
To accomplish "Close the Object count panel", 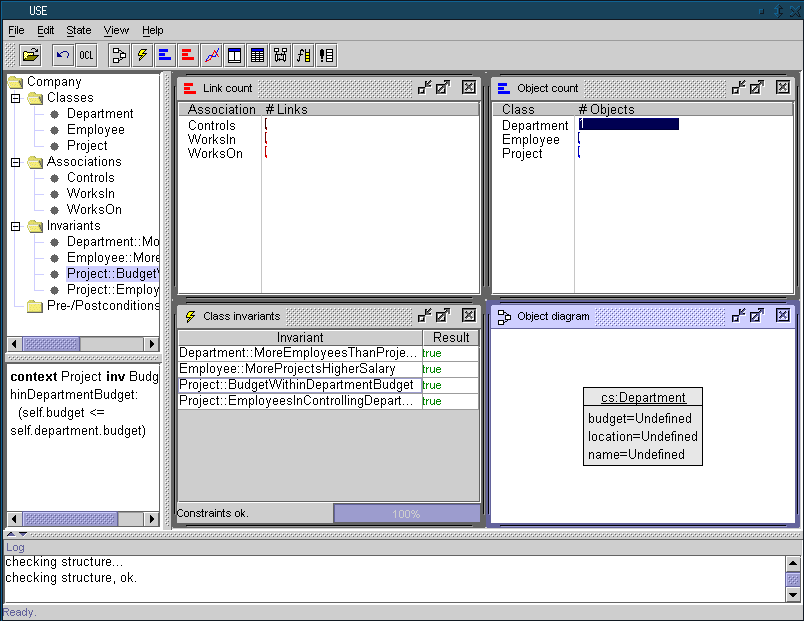I will [782, 88].
